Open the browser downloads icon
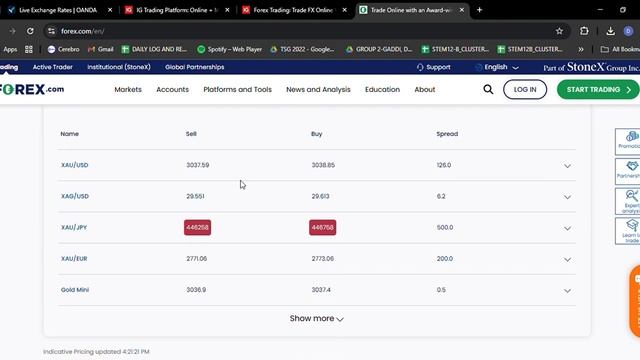 610,31
